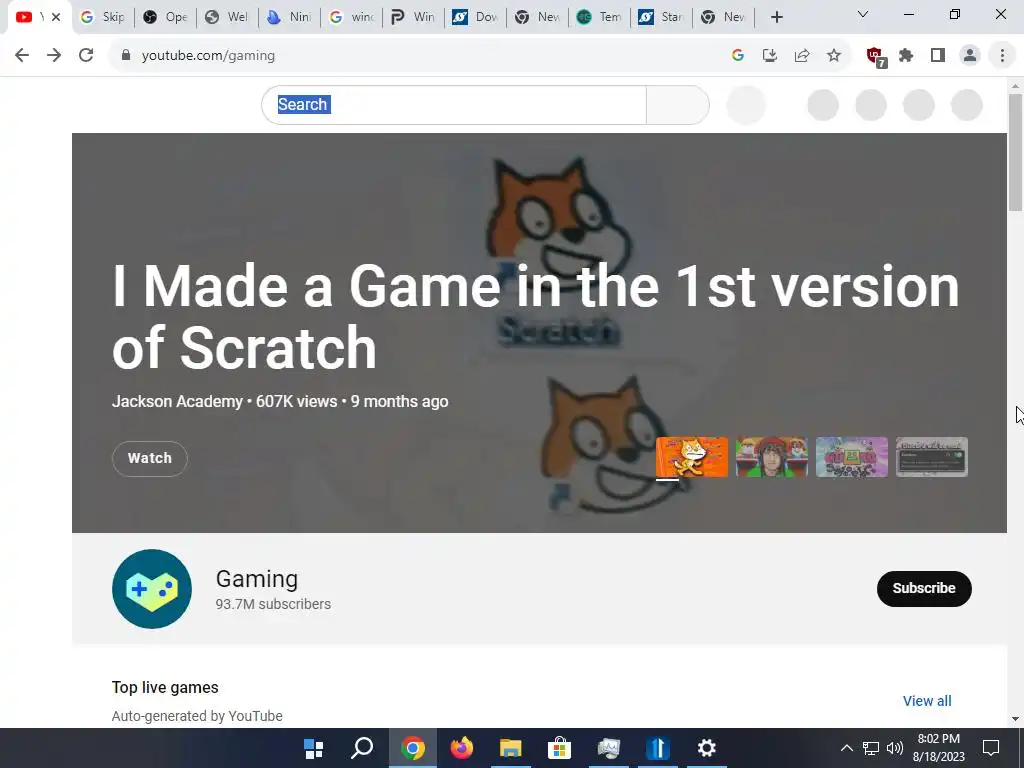This screenshot has height=768, width=1024.
Task: Click the Gaming channel name
Action: point(257,579)
